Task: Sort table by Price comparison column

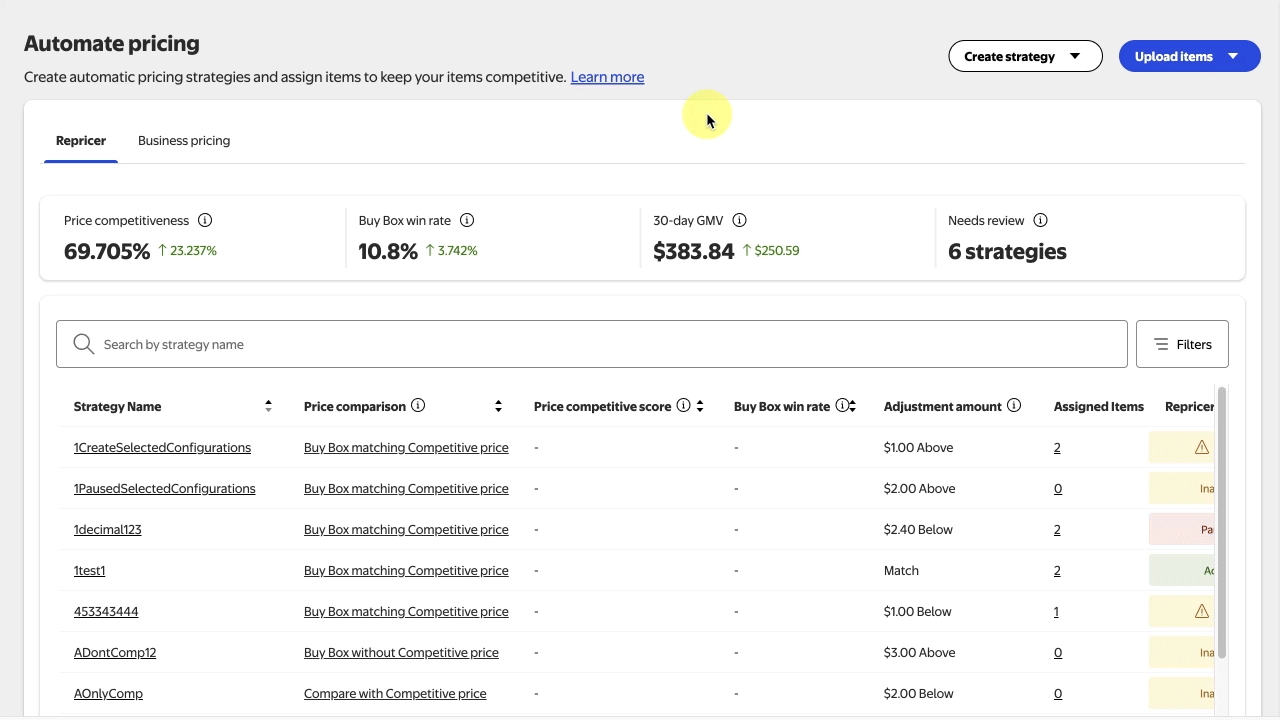Action: pyautogui.click(x=498, y=406)
